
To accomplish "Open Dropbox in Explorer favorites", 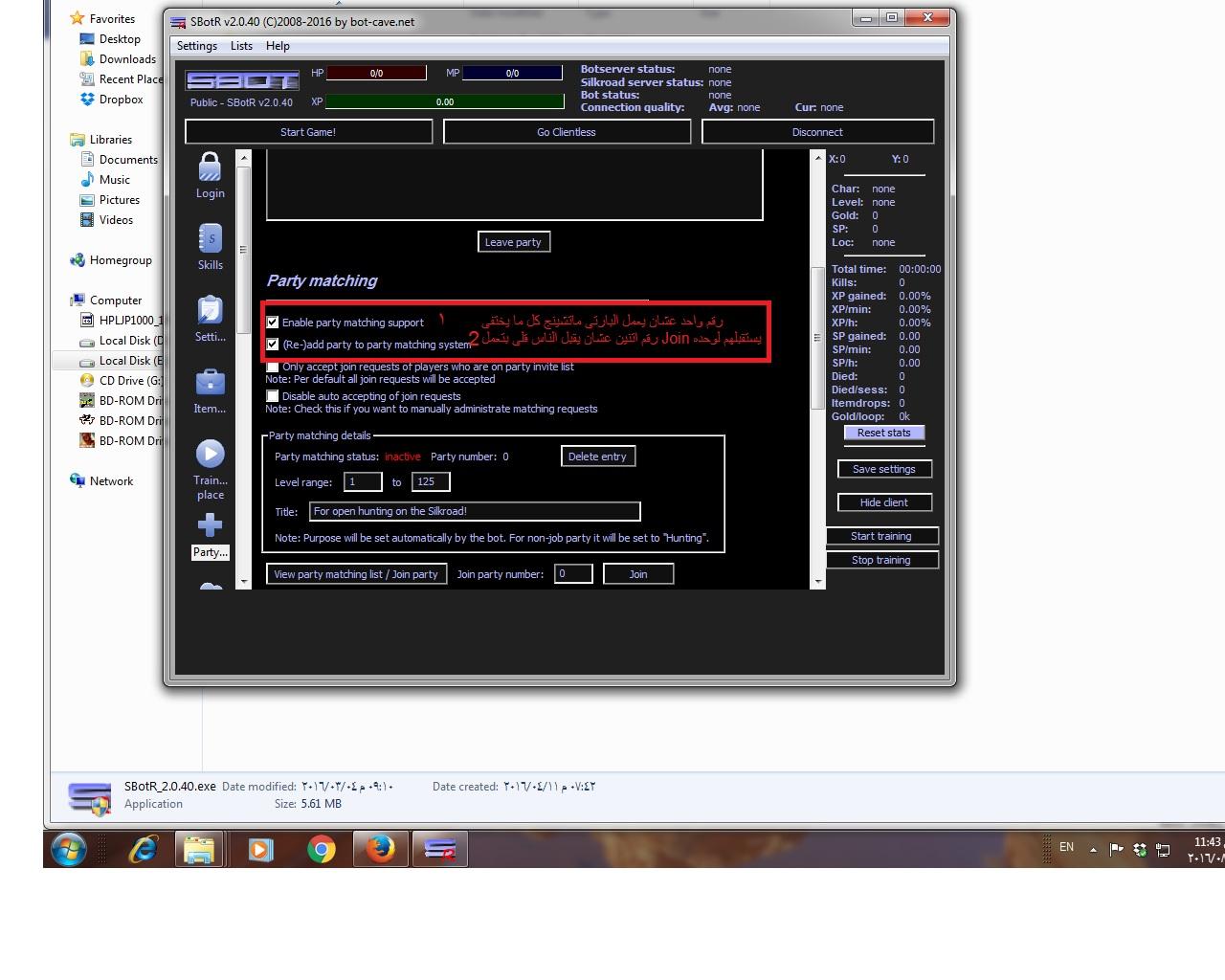I will 121,100.
